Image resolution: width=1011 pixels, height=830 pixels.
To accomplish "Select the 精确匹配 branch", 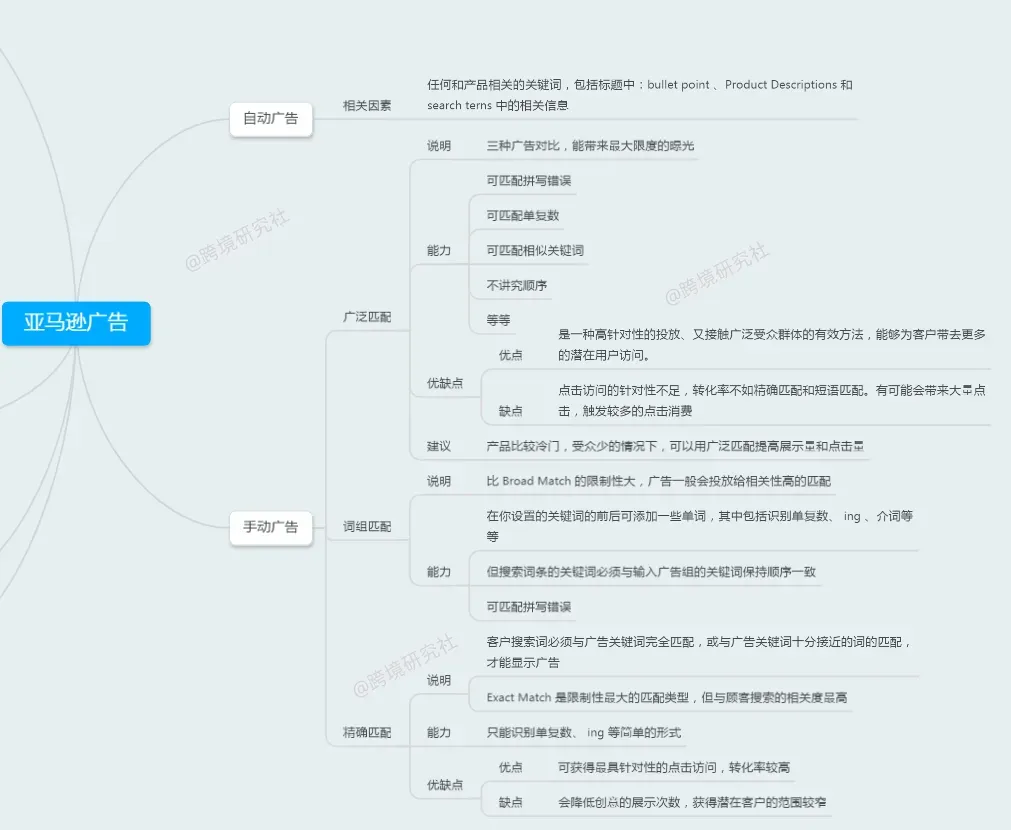I will (x=367, y=733).
